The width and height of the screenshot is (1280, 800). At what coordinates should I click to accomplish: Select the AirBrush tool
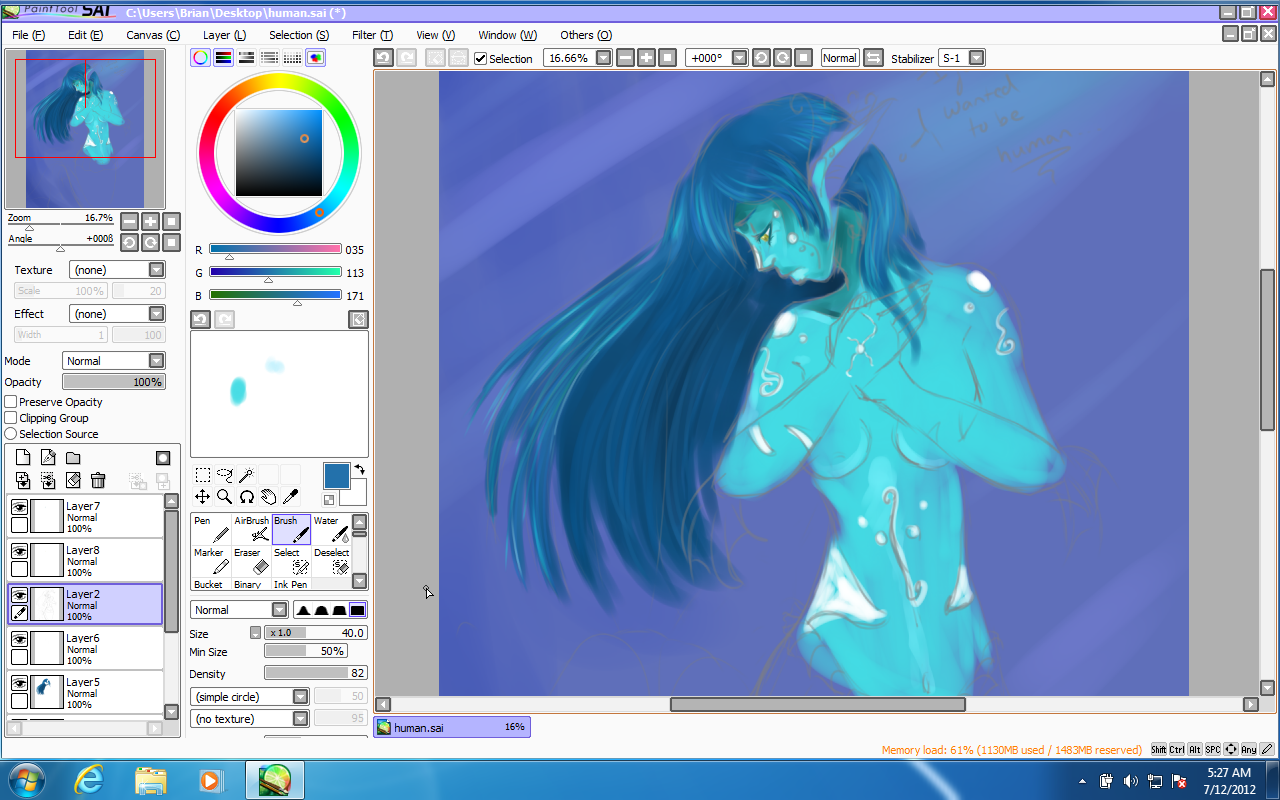[251, 529]
